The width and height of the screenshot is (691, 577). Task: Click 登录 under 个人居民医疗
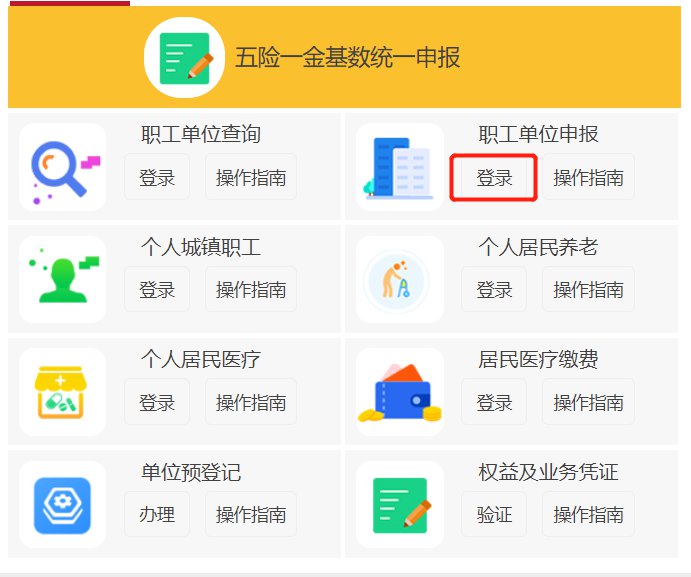157,402
